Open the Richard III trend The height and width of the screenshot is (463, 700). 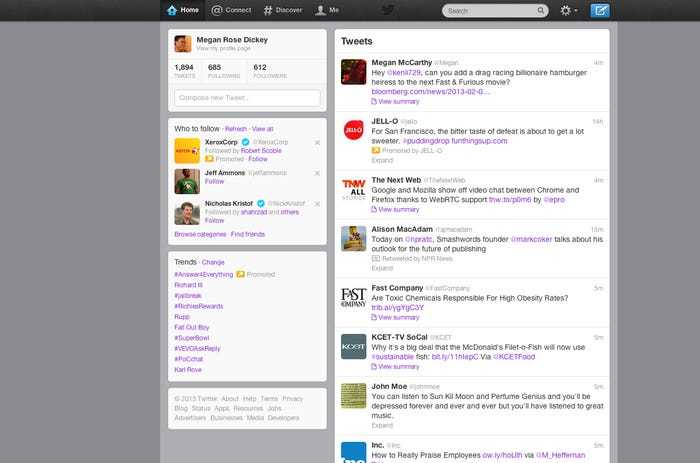[188, 285]
